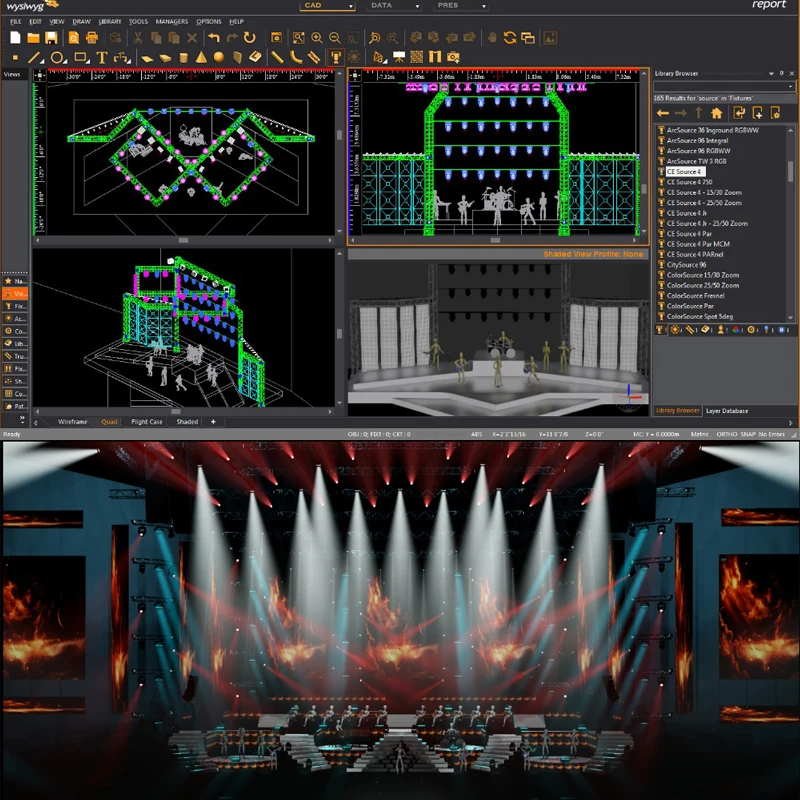Viewport: 800px width, 800px height.
Task: Click the Pan hand tool icon
Action: tap(492, 38)
